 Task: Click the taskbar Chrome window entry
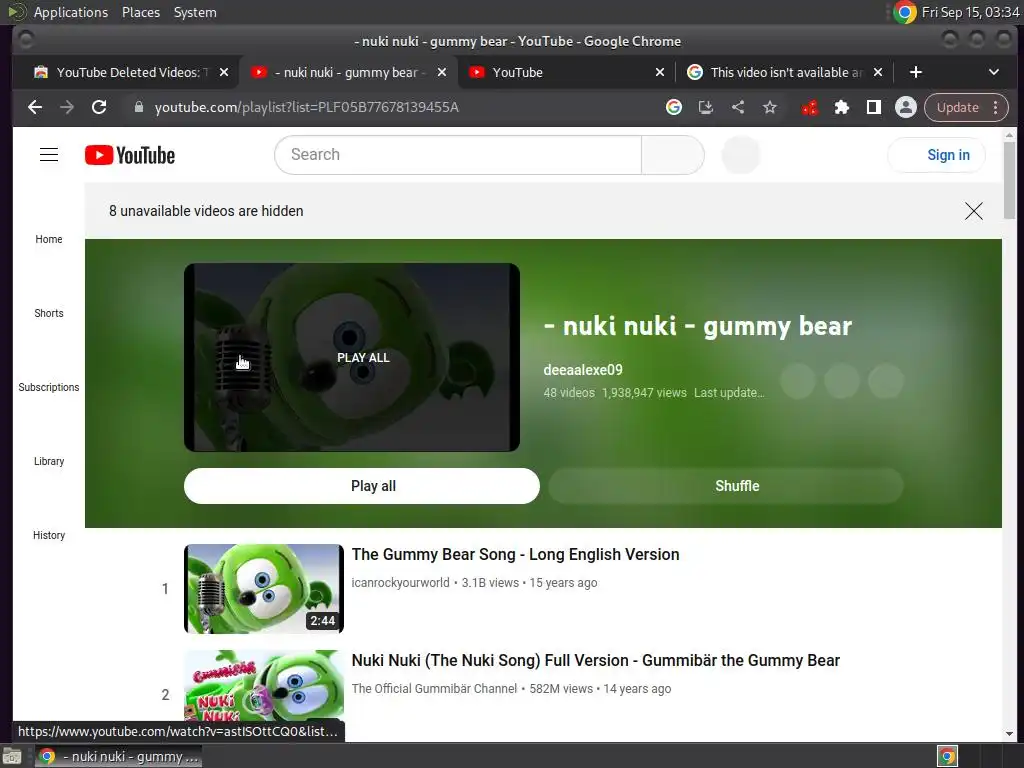[x=118, y=756]
